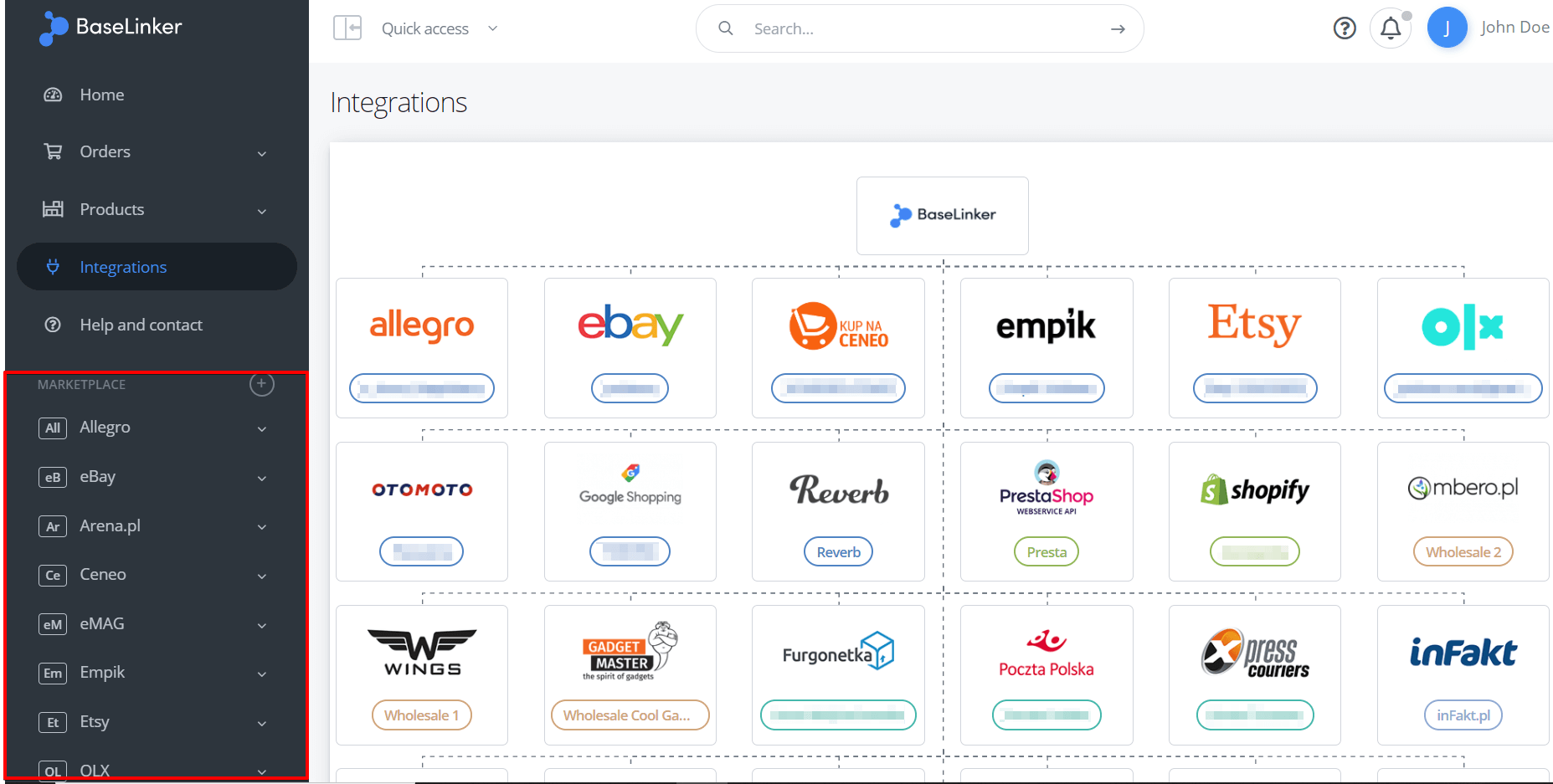Expand Allegro marketplace submenu
The image size is (1553, 784).
tap(262, 428)
